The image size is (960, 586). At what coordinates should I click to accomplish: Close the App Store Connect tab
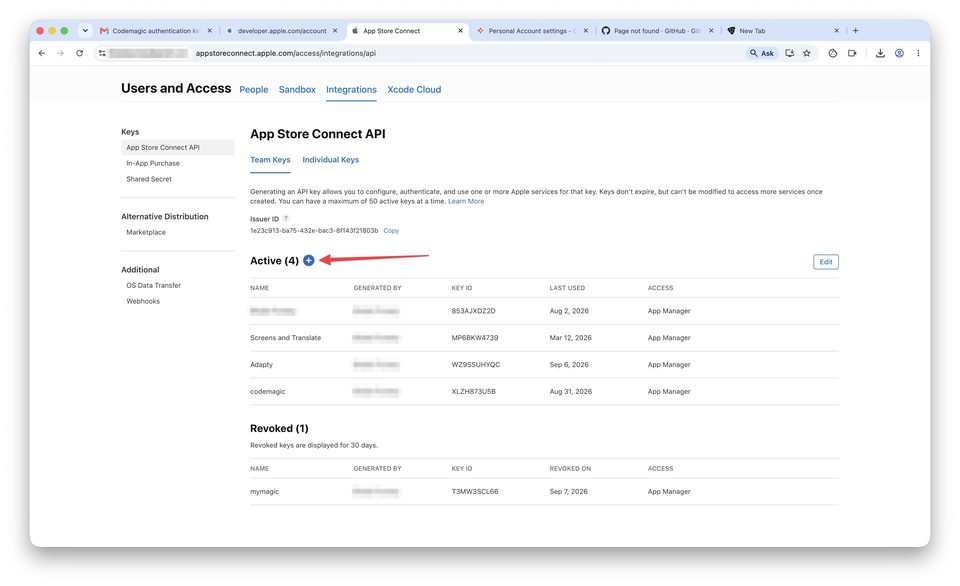[460, 31]
